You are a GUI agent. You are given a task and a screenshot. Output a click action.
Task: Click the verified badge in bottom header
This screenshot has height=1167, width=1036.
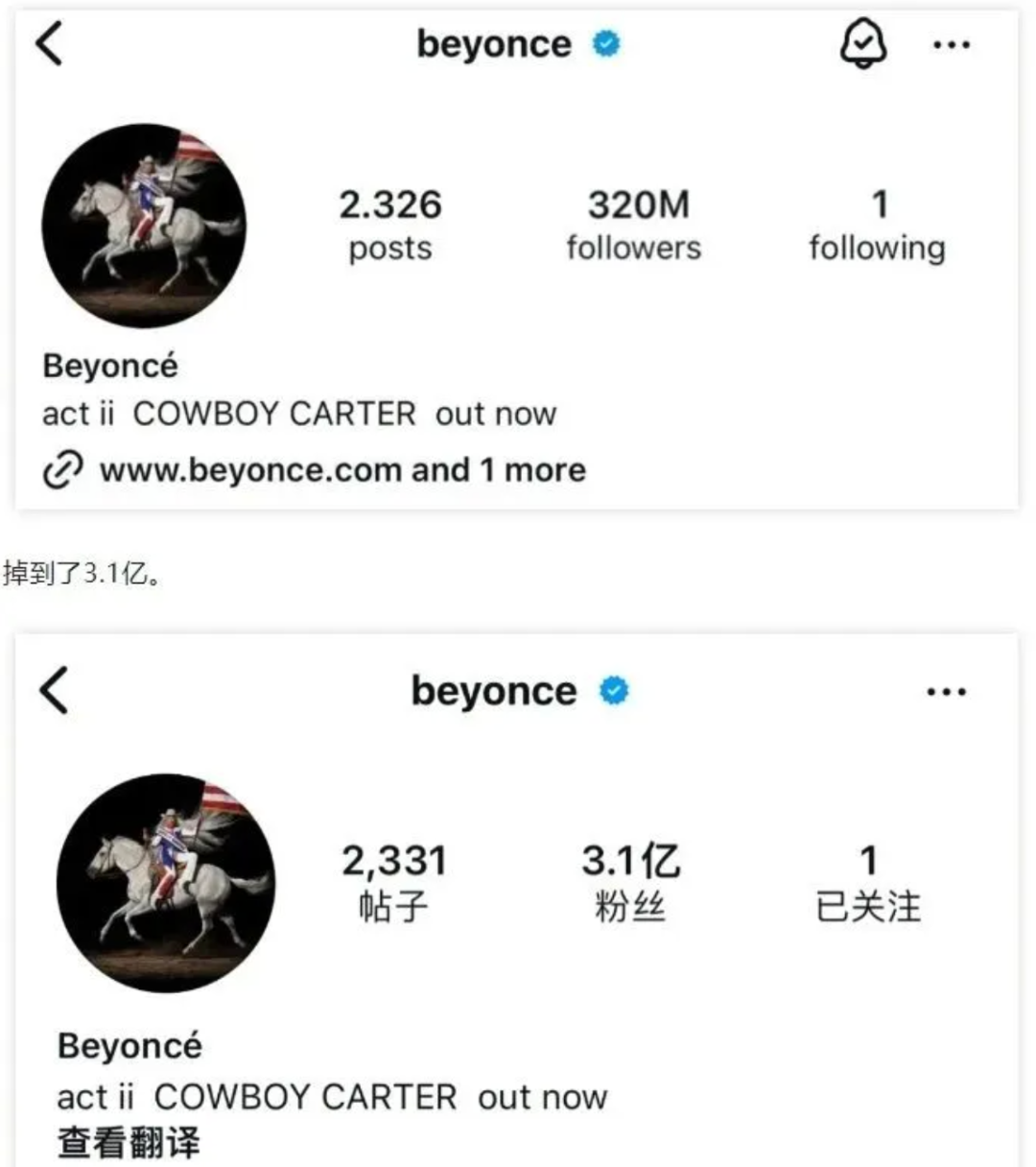[614, 691]
